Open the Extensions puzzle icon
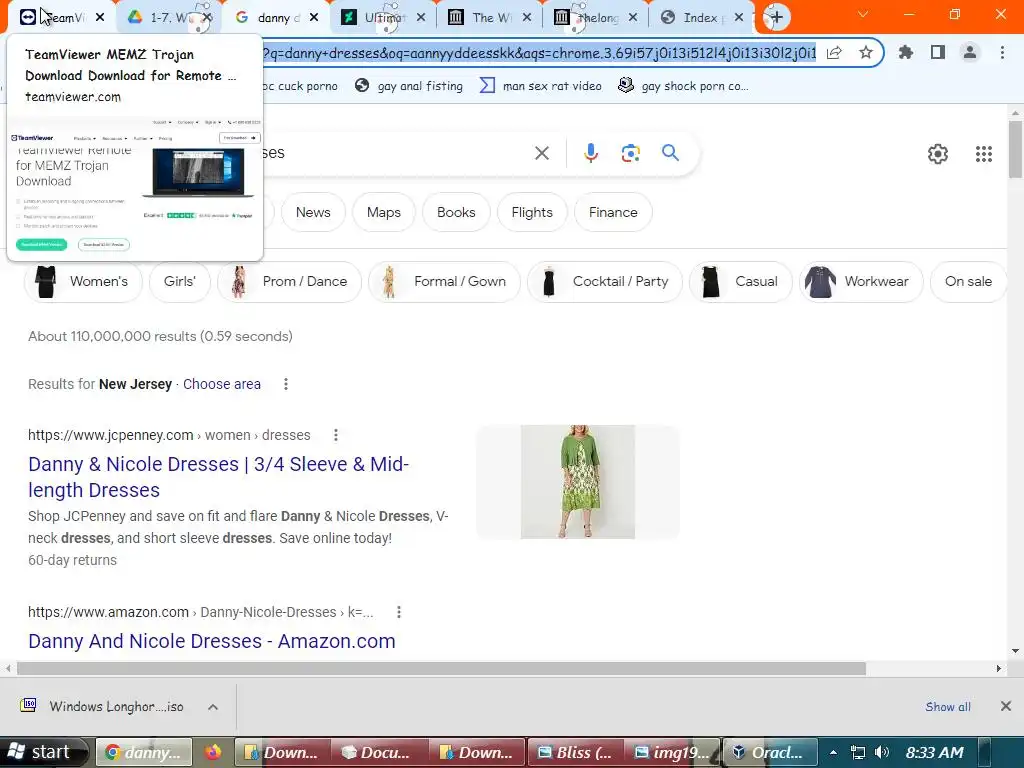Screen dimensions: 1024x768 (905, 52)
